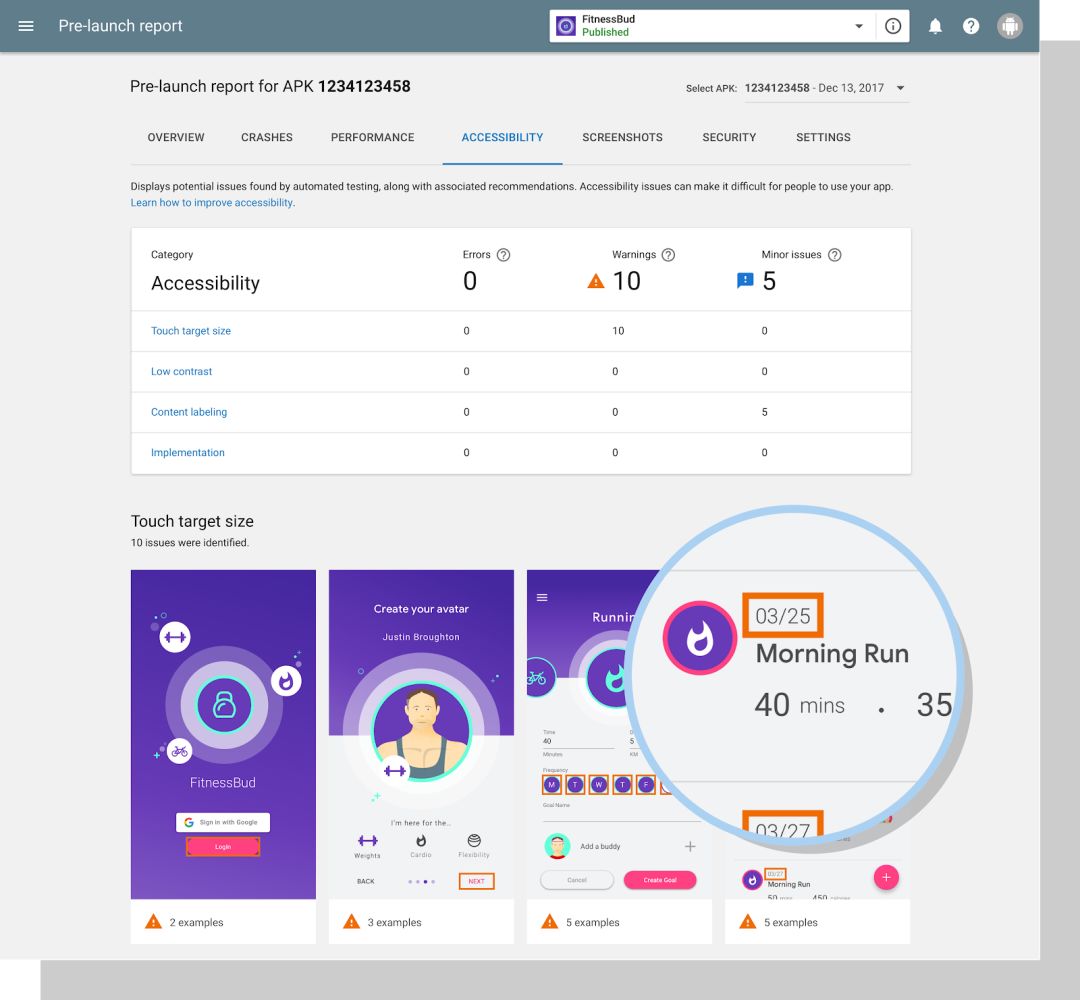Open the Low contrast link
This screenshot has width=1080, height=1000.
tap(181, 371)
